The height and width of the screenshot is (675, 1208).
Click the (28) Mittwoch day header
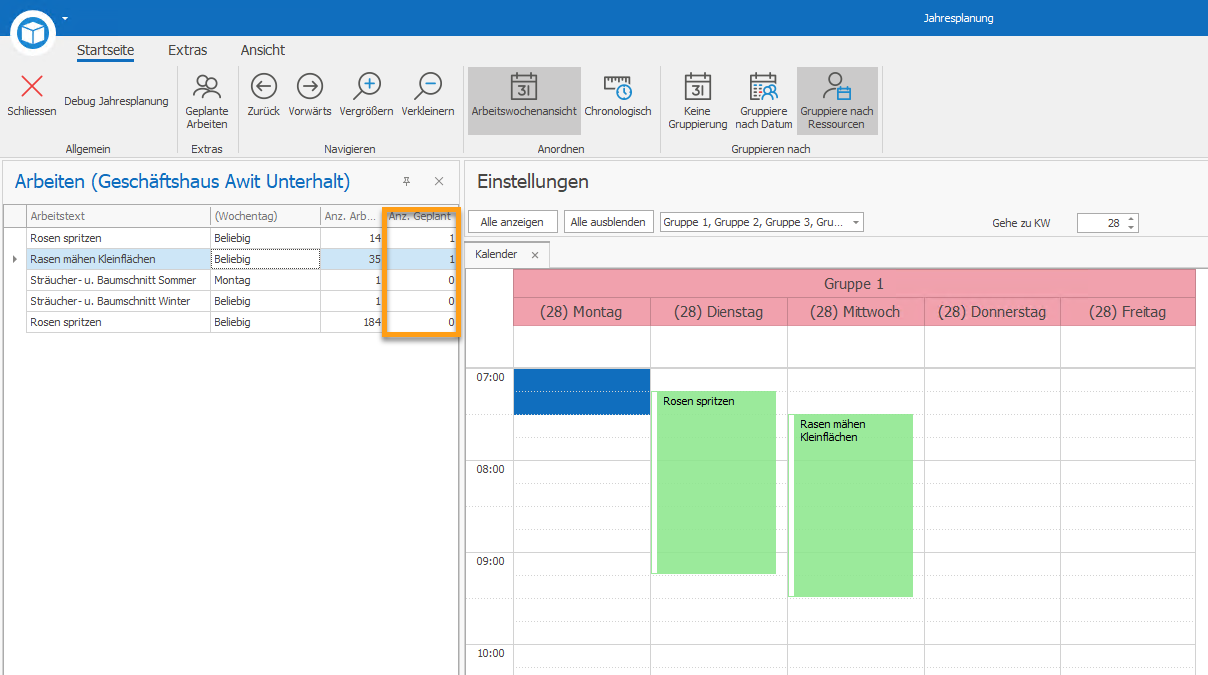tap(856, 312)
